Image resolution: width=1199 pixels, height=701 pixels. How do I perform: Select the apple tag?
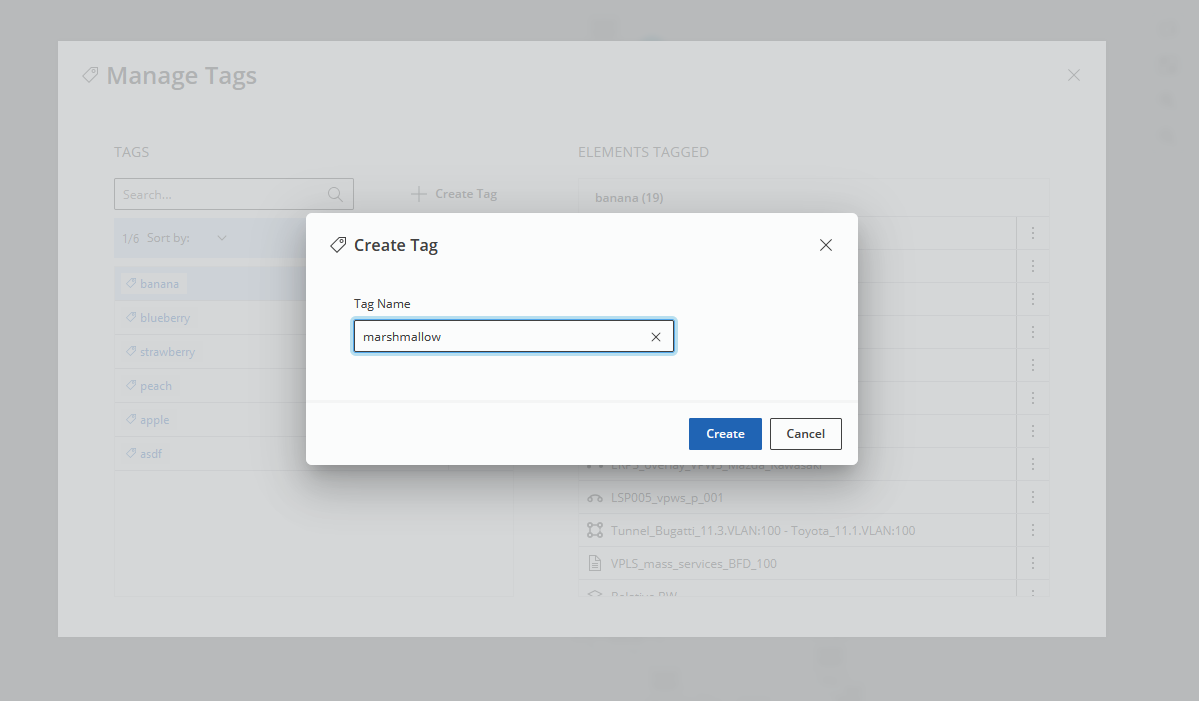coord(154,420)
